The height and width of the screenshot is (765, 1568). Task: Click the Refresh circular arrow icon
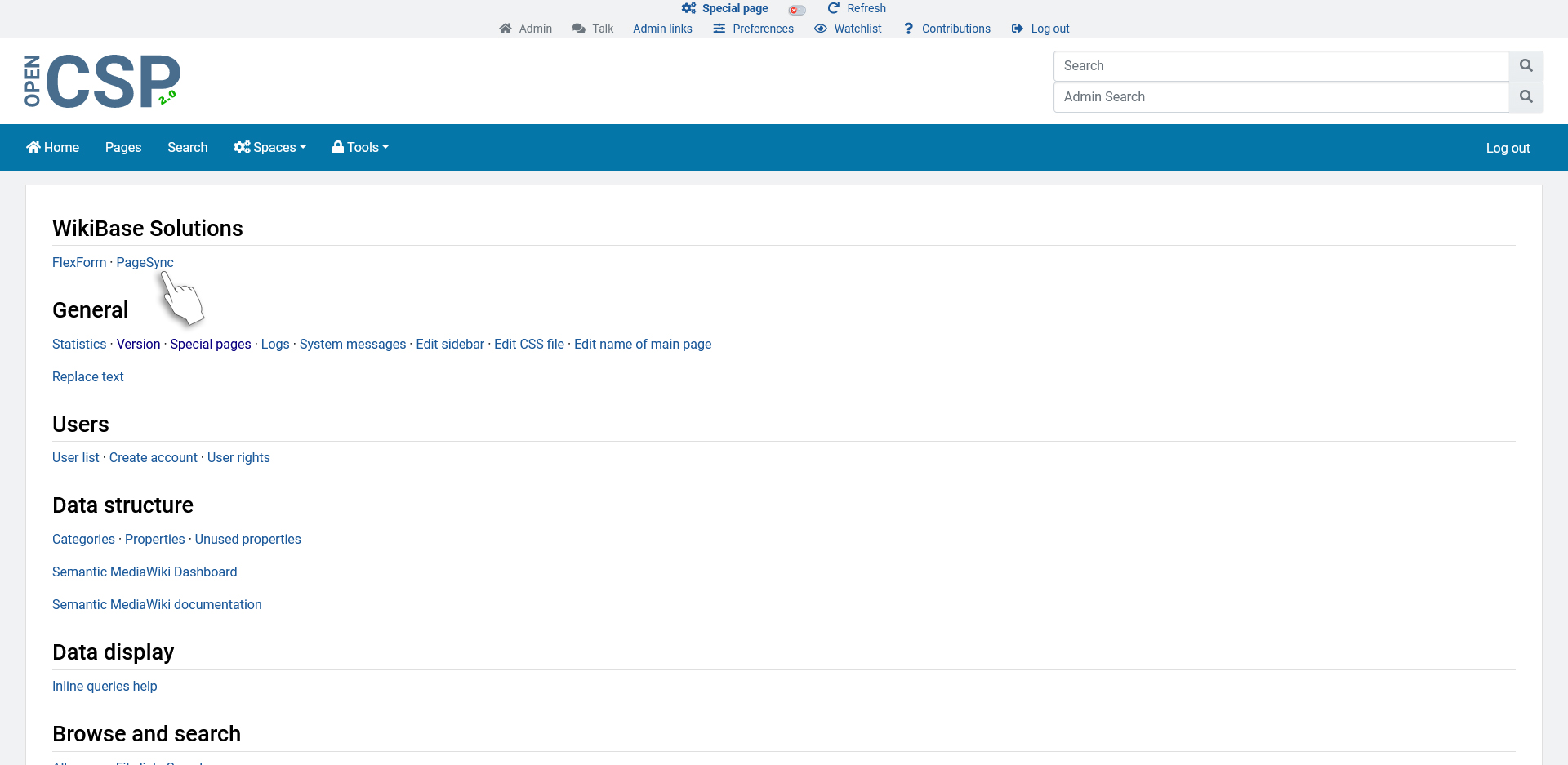833,8
